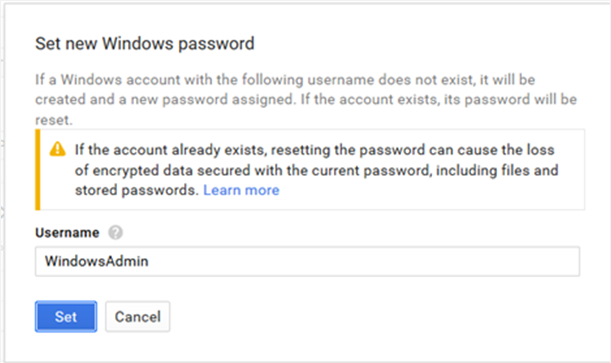
Task: Click the yellow warning triangle icon
Action: pos(58,149)
